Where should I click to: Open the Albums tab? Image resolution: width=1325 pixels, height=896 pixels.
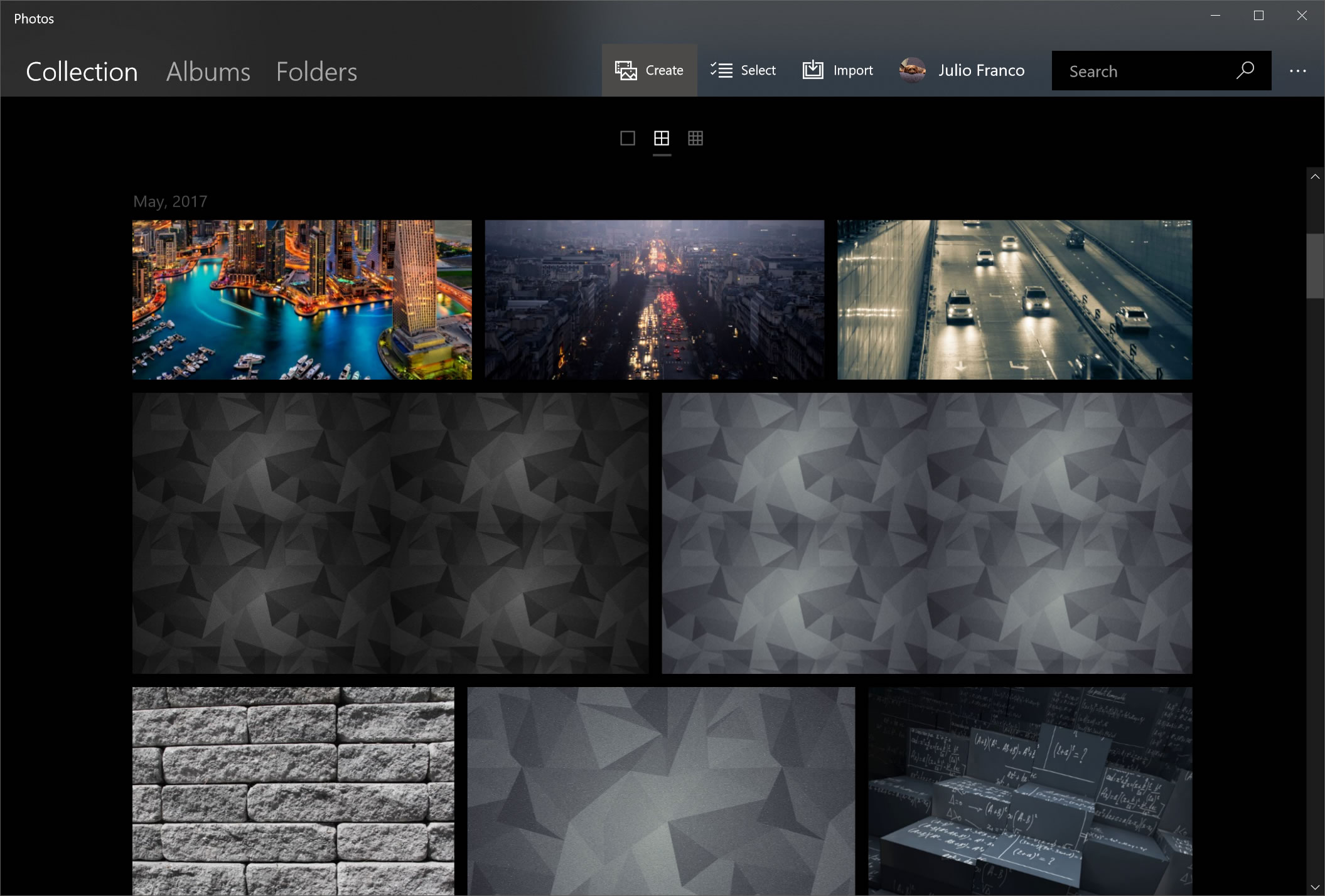208,72
